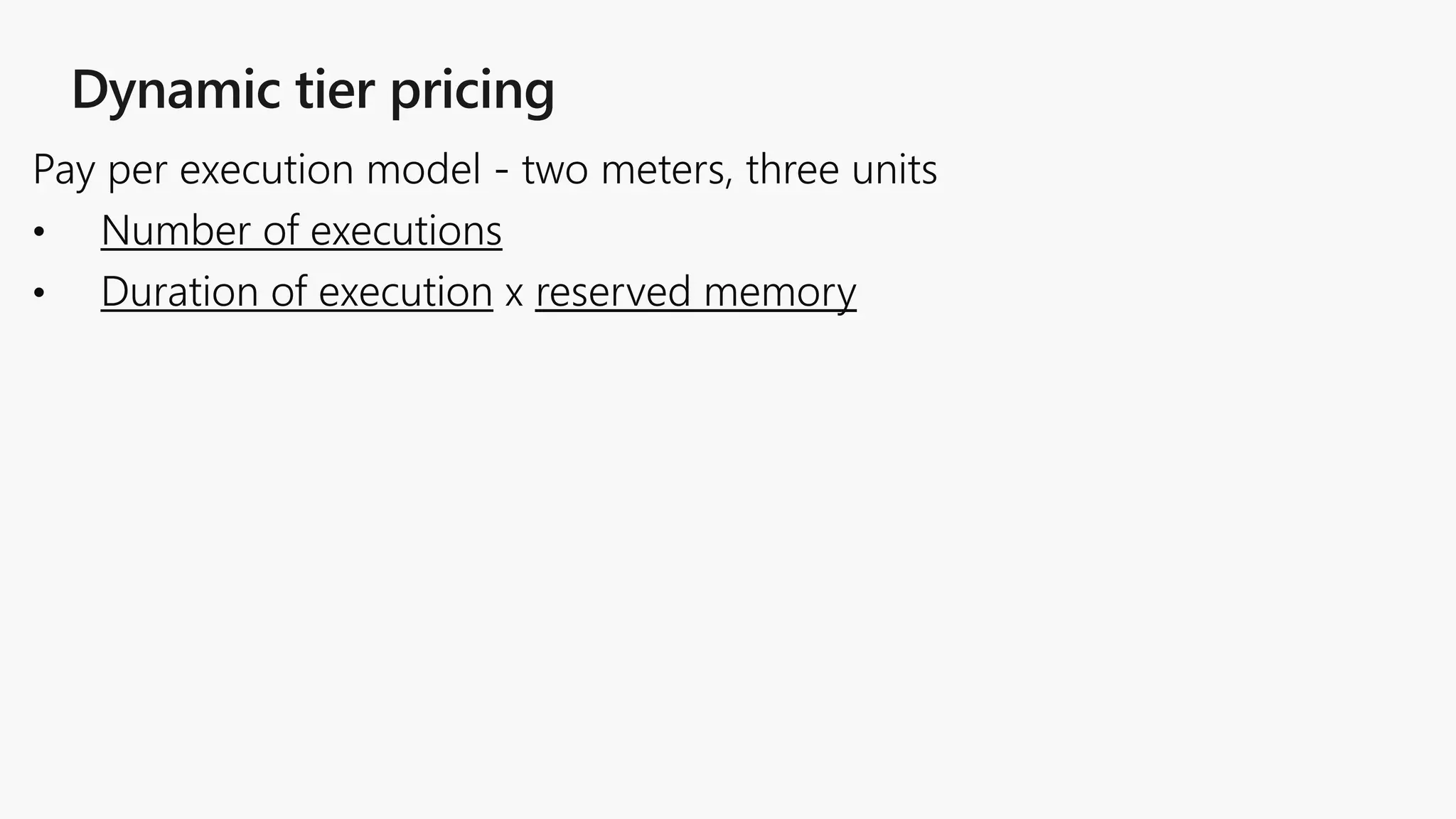Click the word Duration in second bullet

coord(181,292)
